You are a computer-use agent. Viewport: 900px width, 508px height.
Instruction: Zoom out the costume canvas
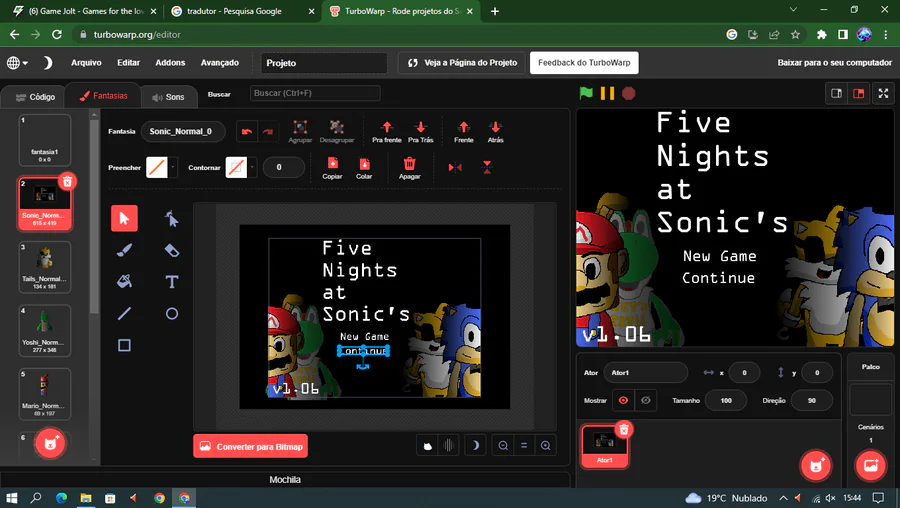pyautogui.click(x=503, y=445)
